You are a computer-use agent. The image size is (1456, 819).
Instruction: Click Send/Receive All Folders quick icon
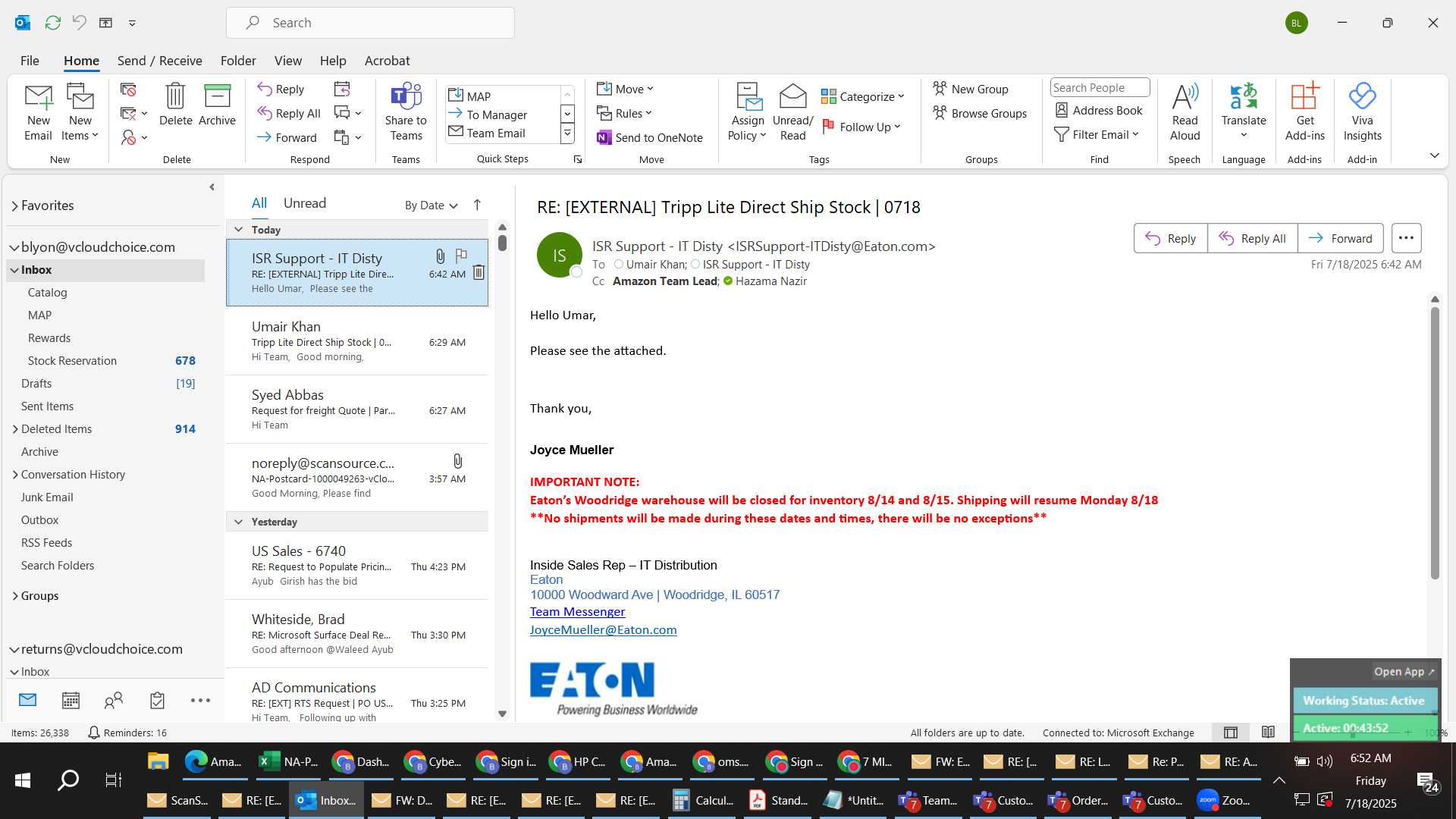52,23
